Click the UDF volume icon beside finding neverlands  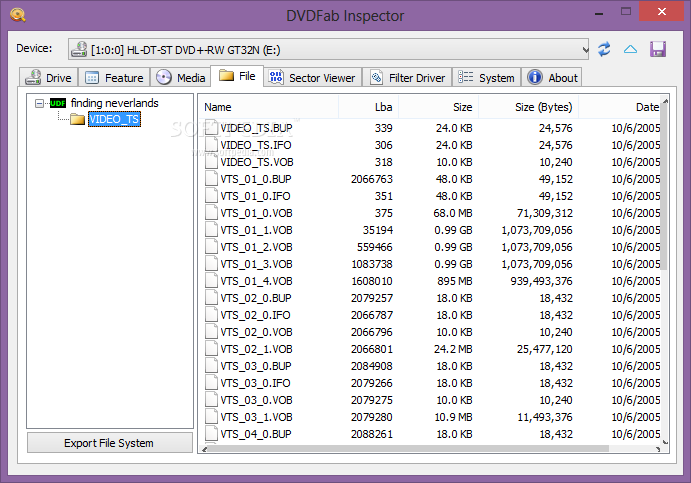pos(58,103)
